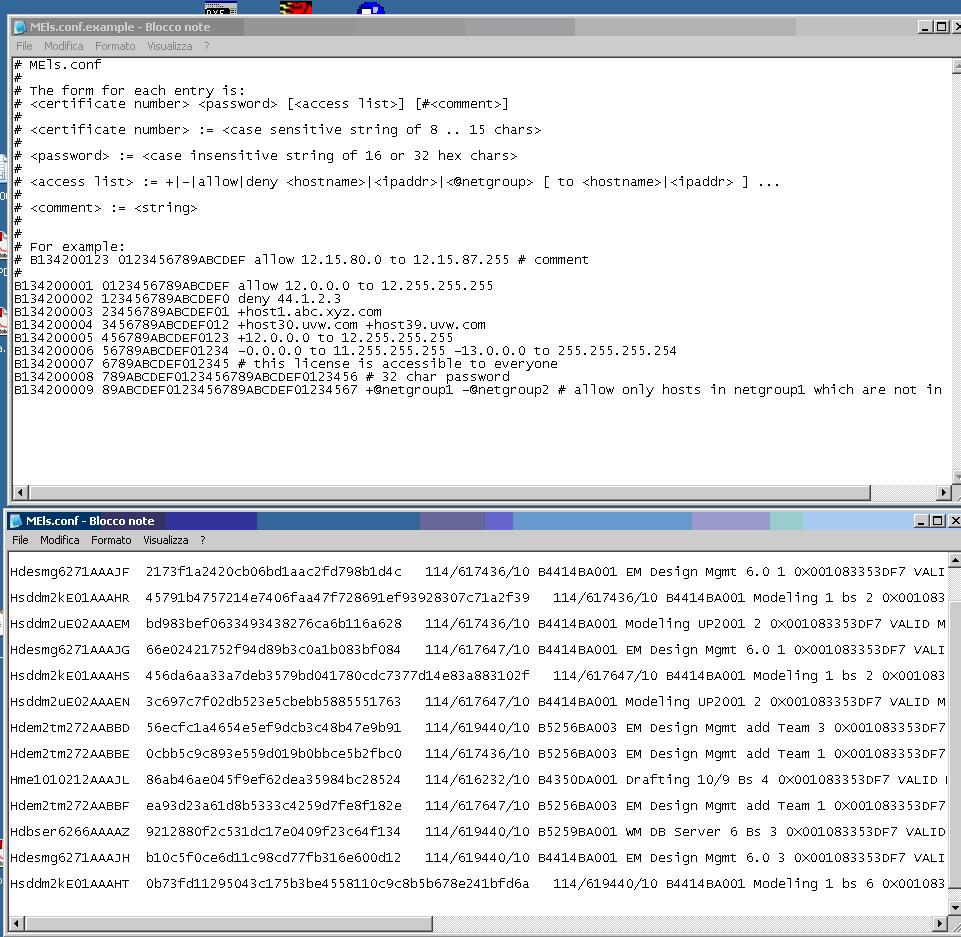Open Visualizza menu in MEls.conf window
This screenshot has height=937, width=961.
(166, 540)
